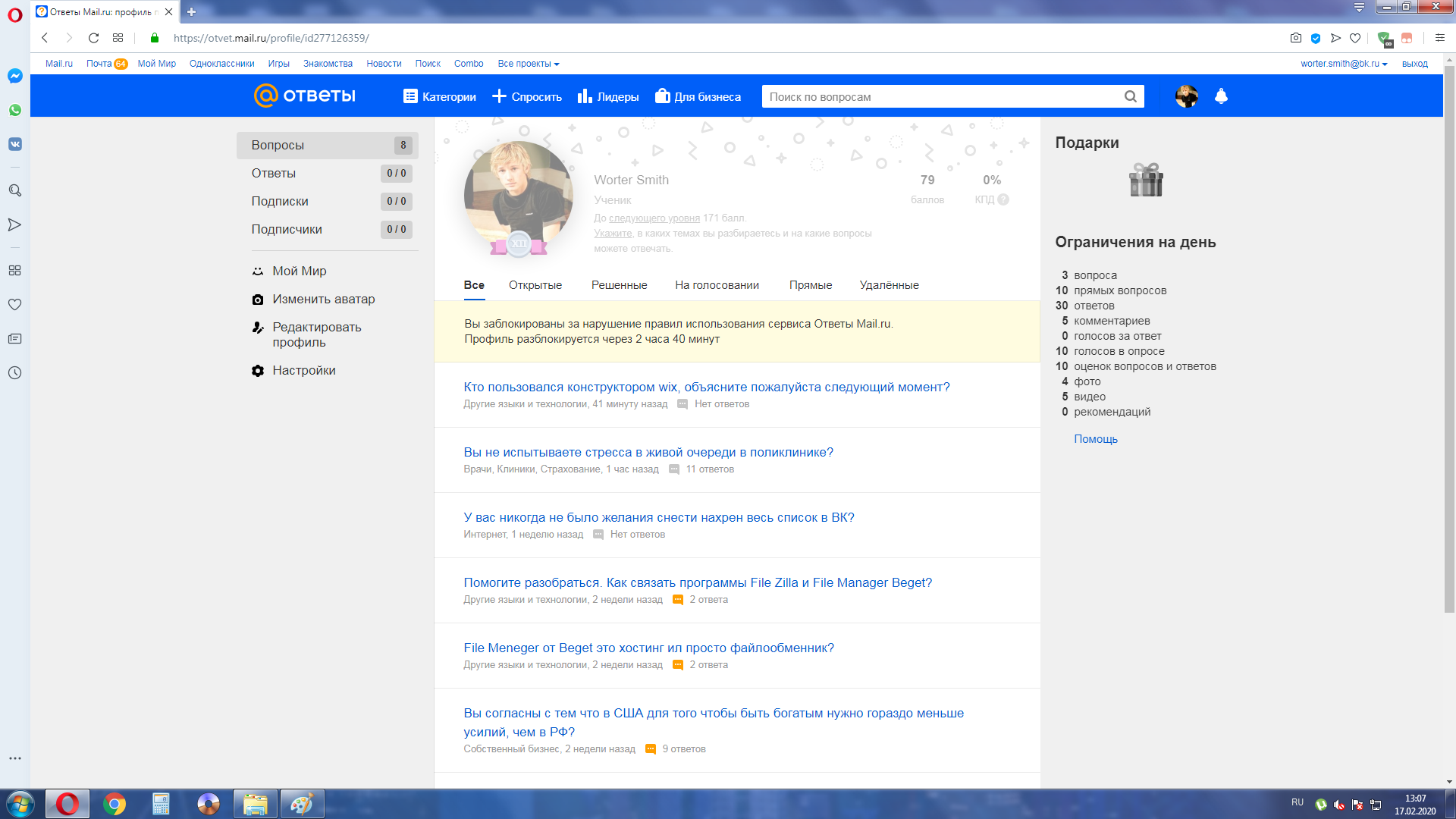Expand the worter.smith@bk.ru account menu
1456x819 pixels.
click(1344, 64)
